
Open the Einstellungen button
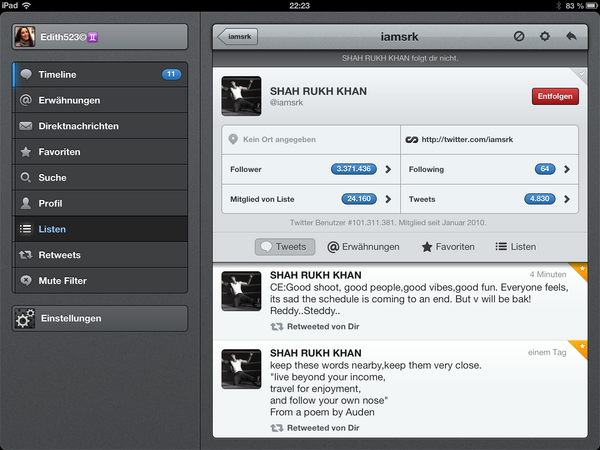tap(100, 318)
